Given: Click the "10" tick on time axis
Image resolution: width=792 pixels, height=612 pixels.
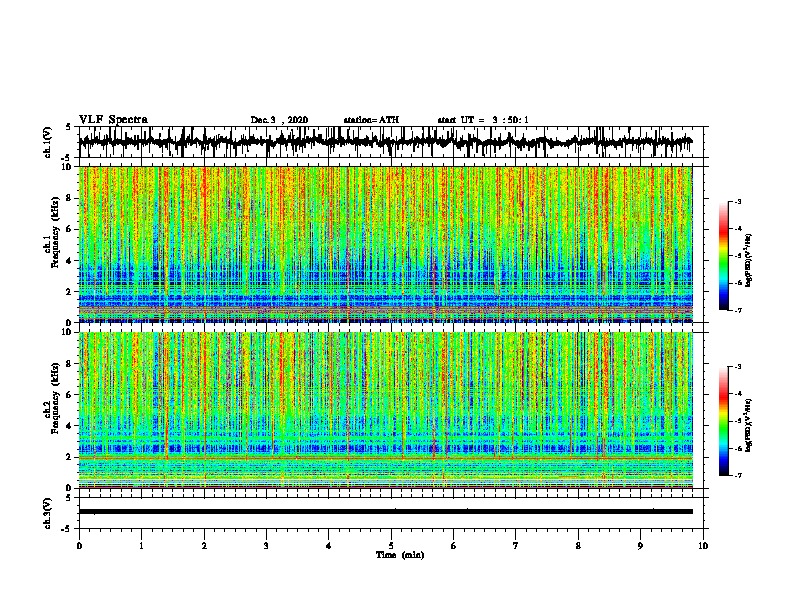Looking at the screenshot, I should 703,546.
